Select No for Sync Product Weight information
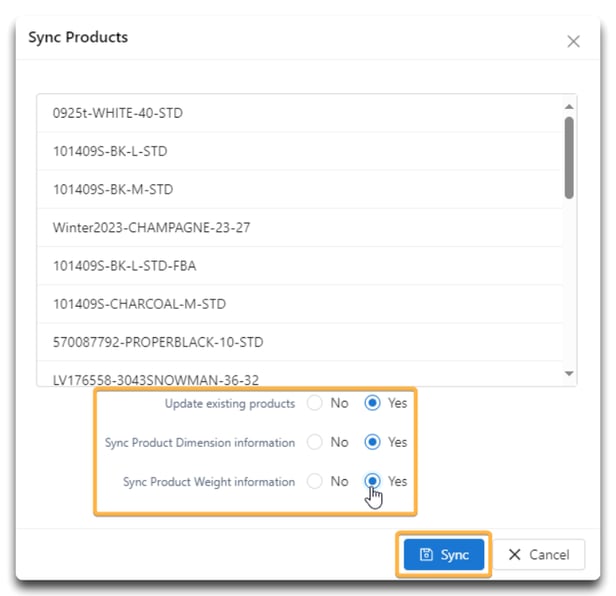The height and width of the screenshot is (596, 616). [315, 481]
